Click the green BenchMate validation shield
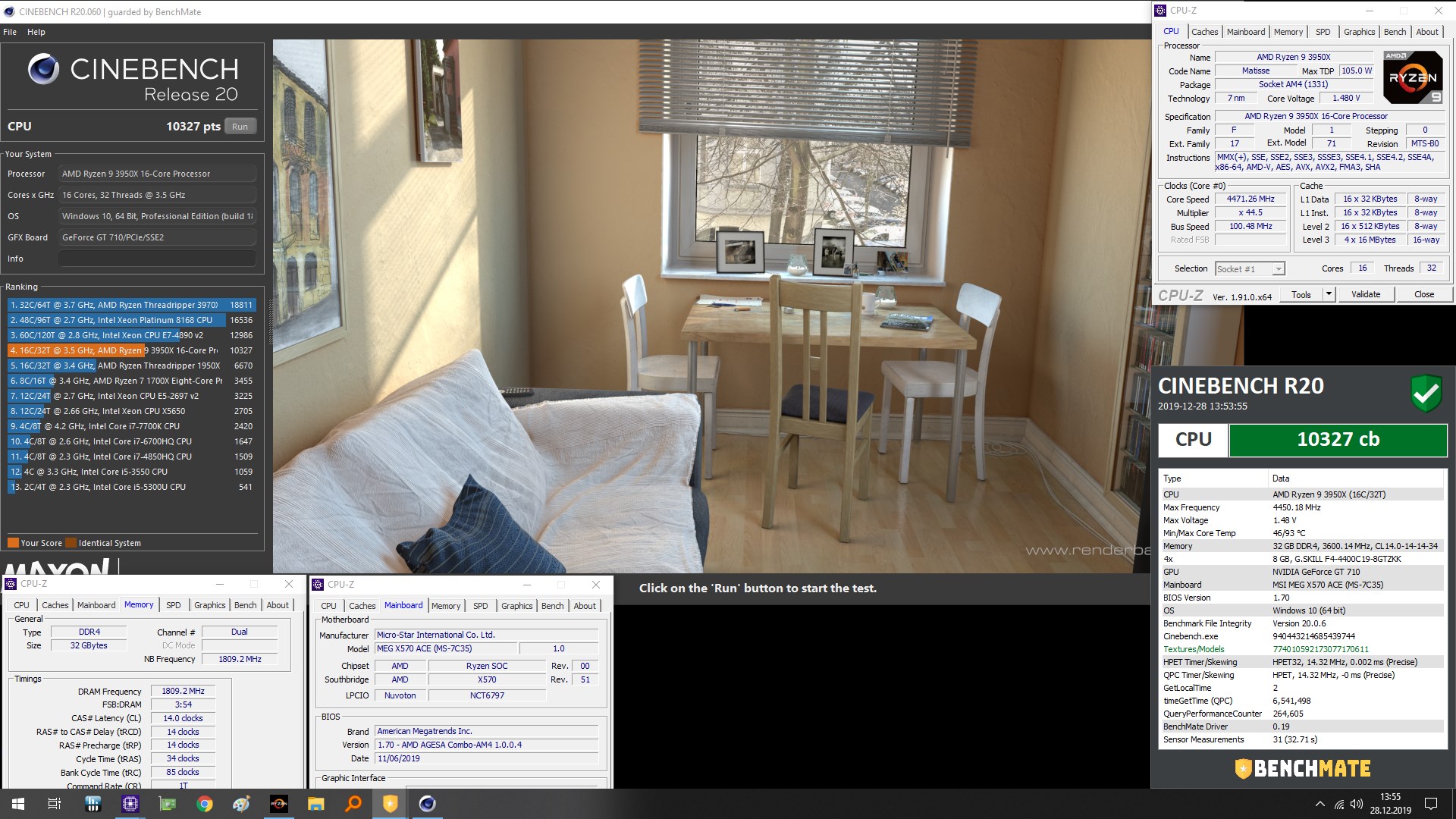 click(x=1426, y=393)
